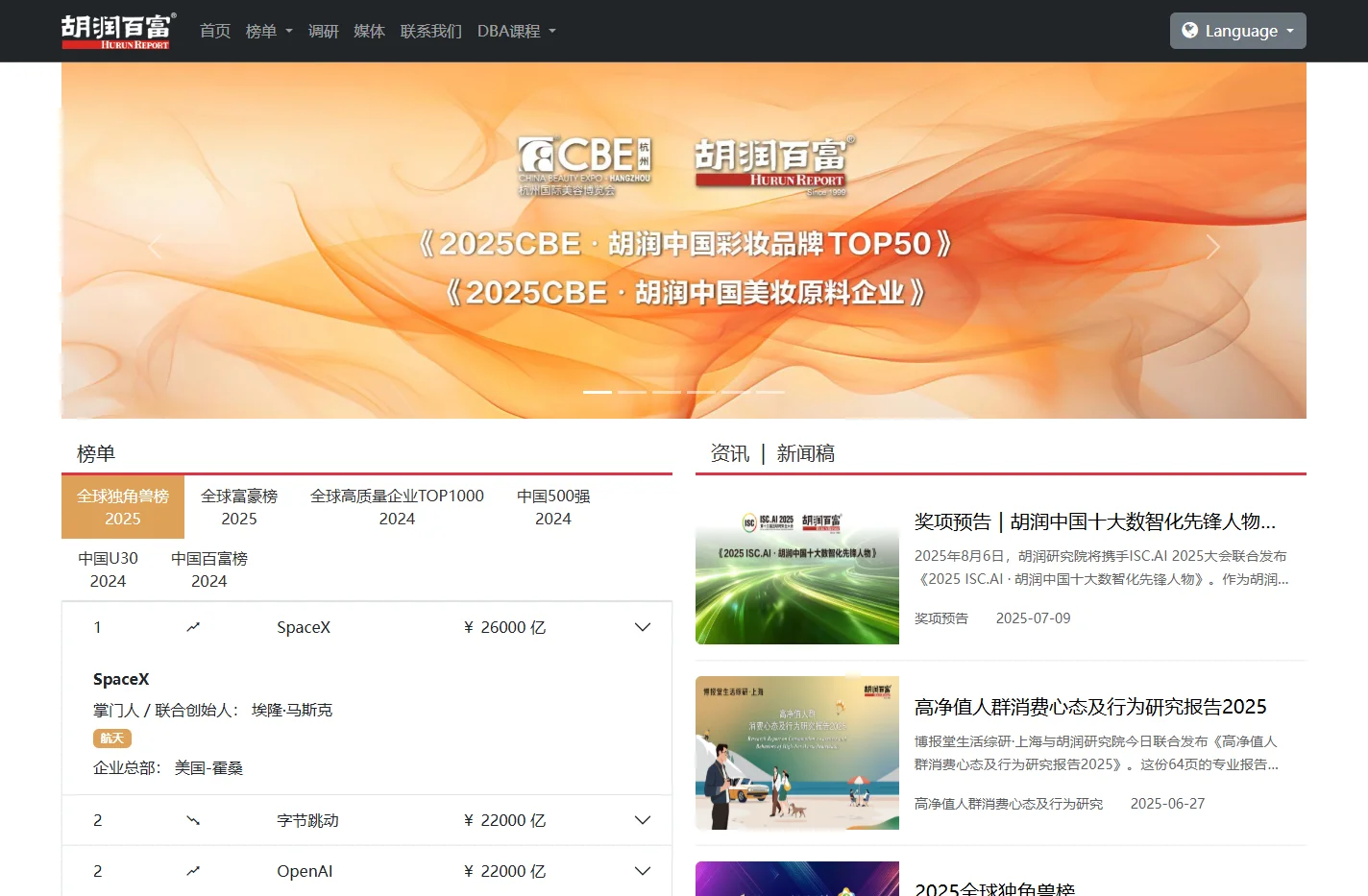The image size is (1368, 896).
Task: Click the 美国-霍桑 headquarters text
Action: pyautogui.click(x=208, y=767)
